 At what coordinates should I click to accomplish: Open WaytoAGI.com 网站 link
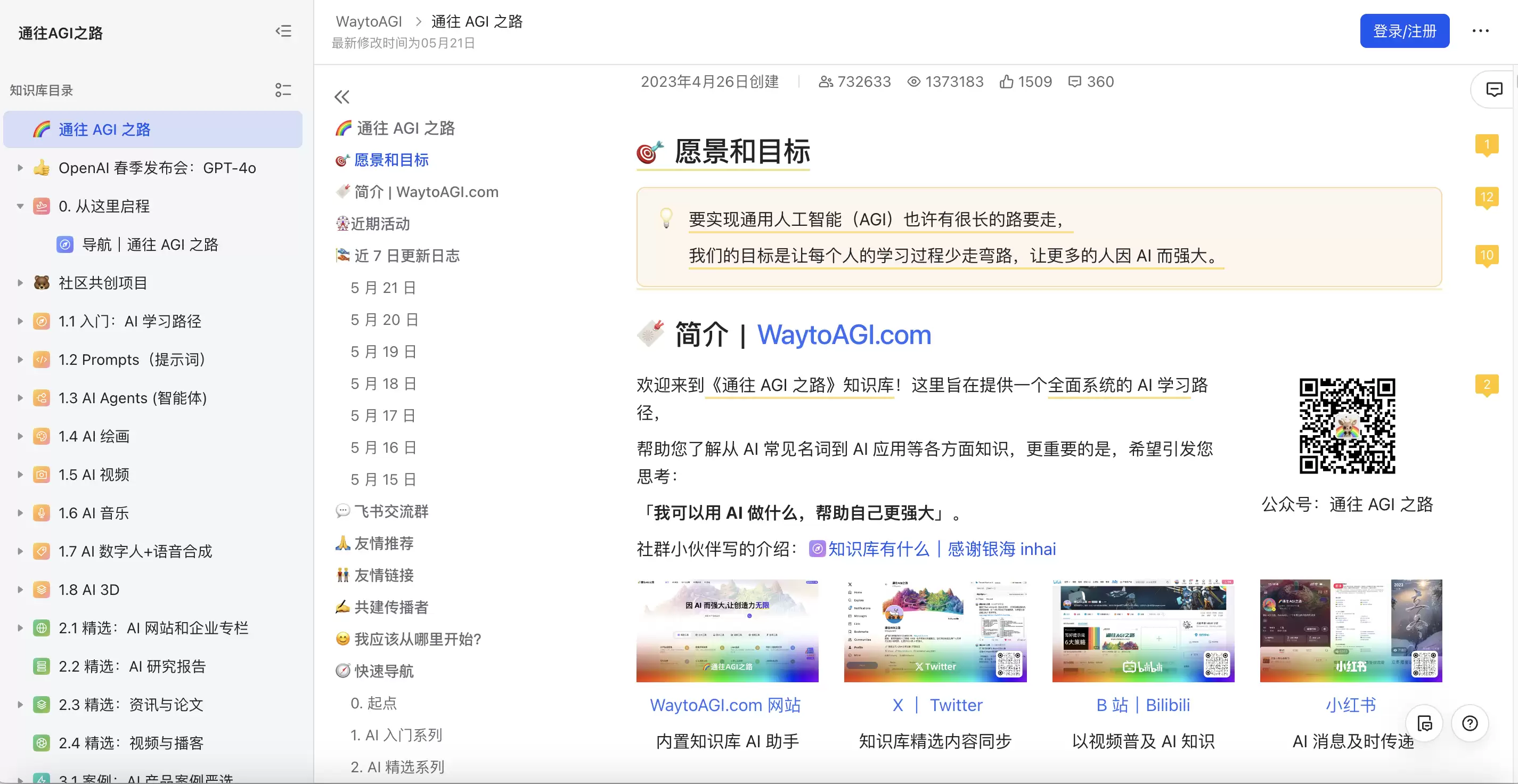725,705
